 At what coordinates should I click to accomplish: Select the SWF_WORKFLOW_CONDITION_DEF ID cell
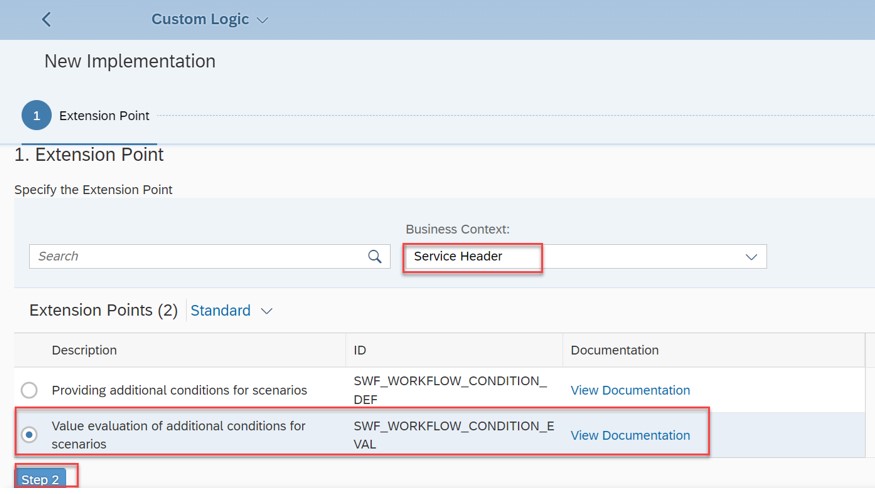tap(454, 390)
